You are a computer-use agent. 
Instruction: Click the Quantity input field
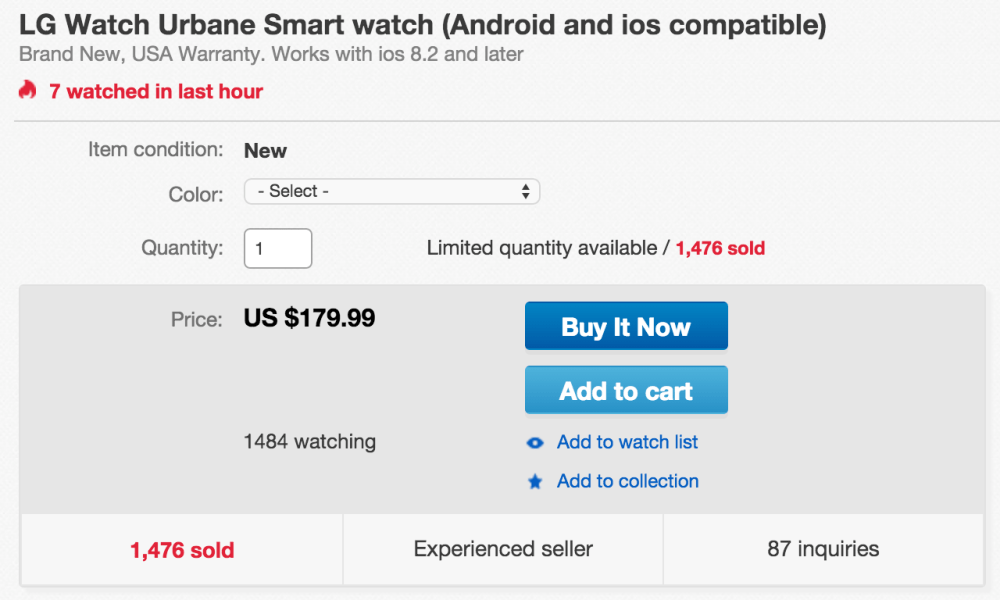coord(278,248)
